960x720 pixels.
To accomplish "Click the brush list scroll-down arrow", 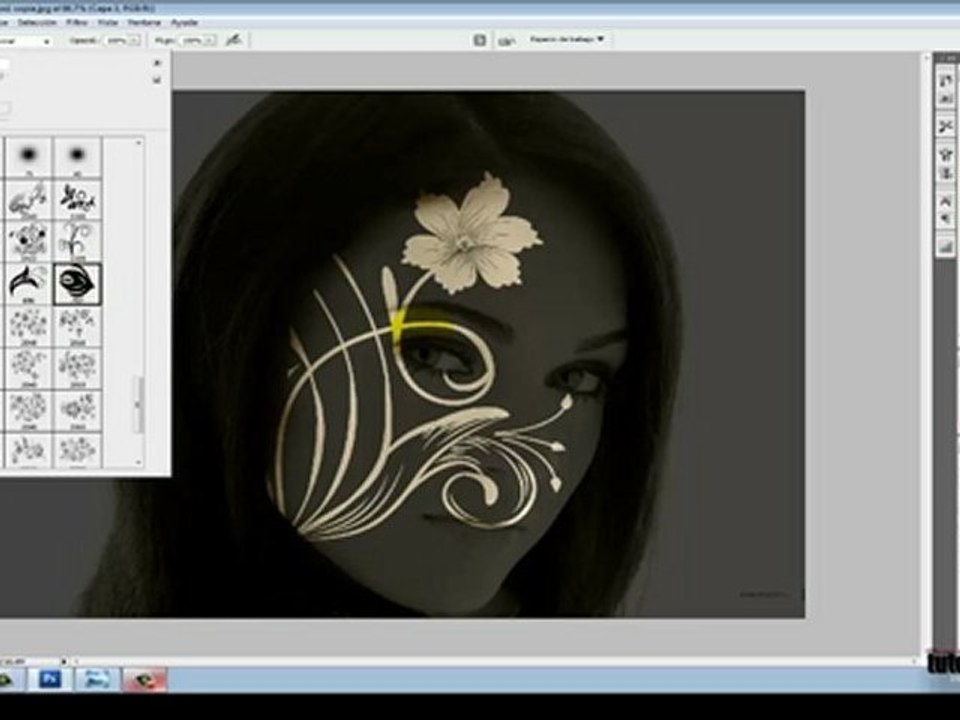I will [139, 463].
